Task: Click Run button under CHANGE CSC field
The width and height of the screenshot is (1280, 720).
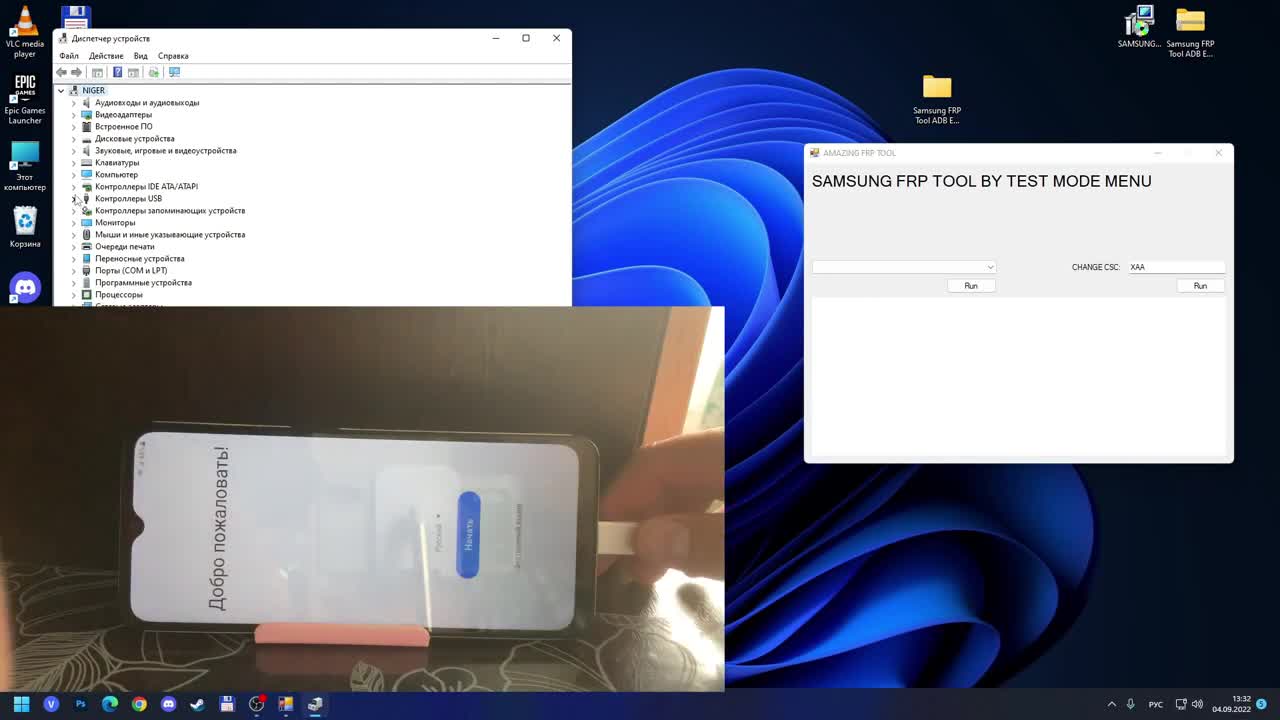Action: (1200, 286)
